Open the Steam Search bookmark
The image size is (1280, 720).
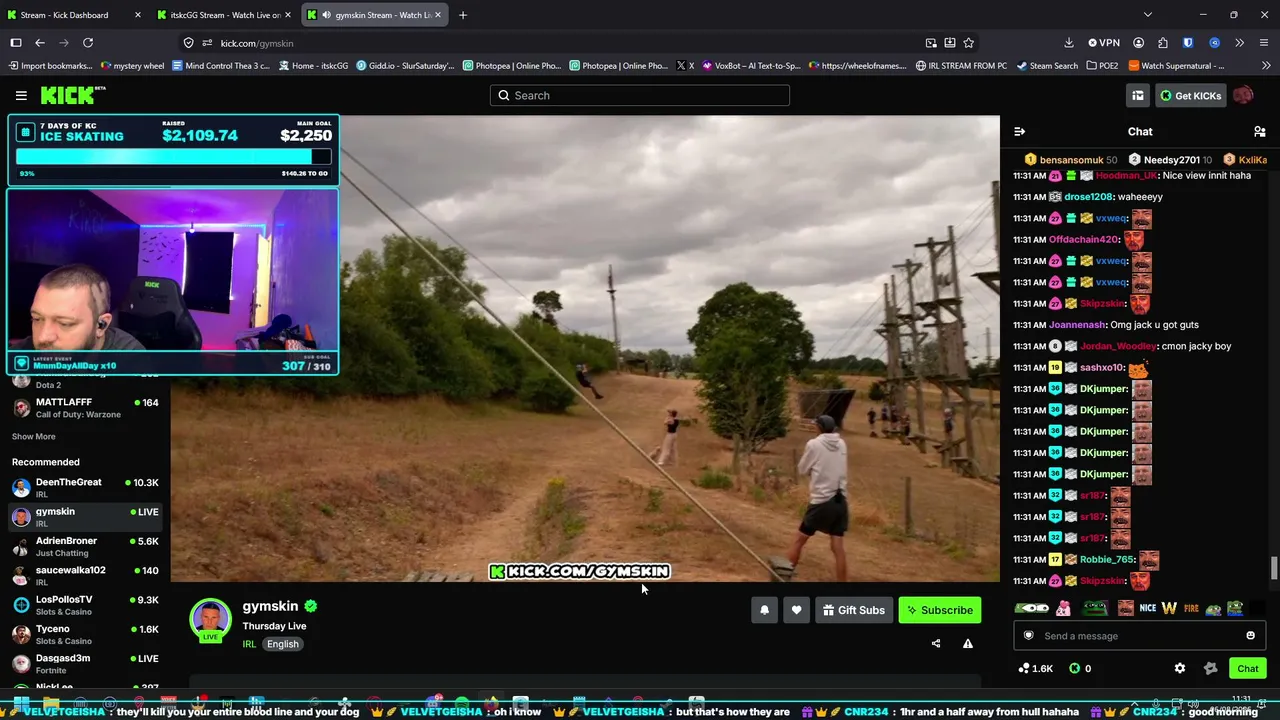1047,66
